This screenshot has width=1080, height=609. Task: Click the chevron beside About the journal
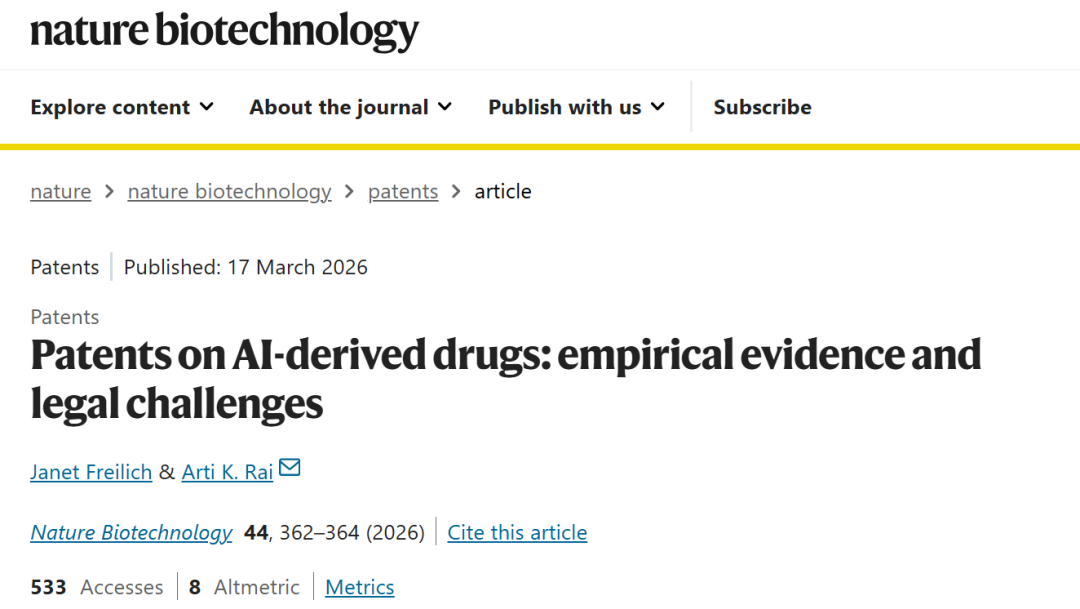point(445,106)
